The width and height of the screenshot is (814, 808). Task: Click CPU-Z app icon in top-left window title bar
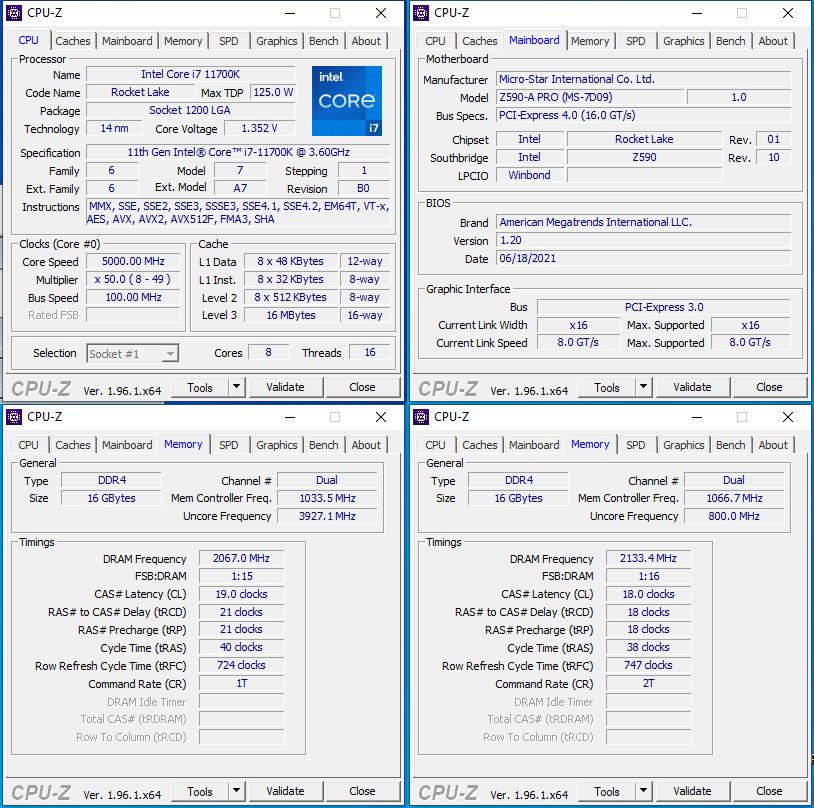click(14, 12)
